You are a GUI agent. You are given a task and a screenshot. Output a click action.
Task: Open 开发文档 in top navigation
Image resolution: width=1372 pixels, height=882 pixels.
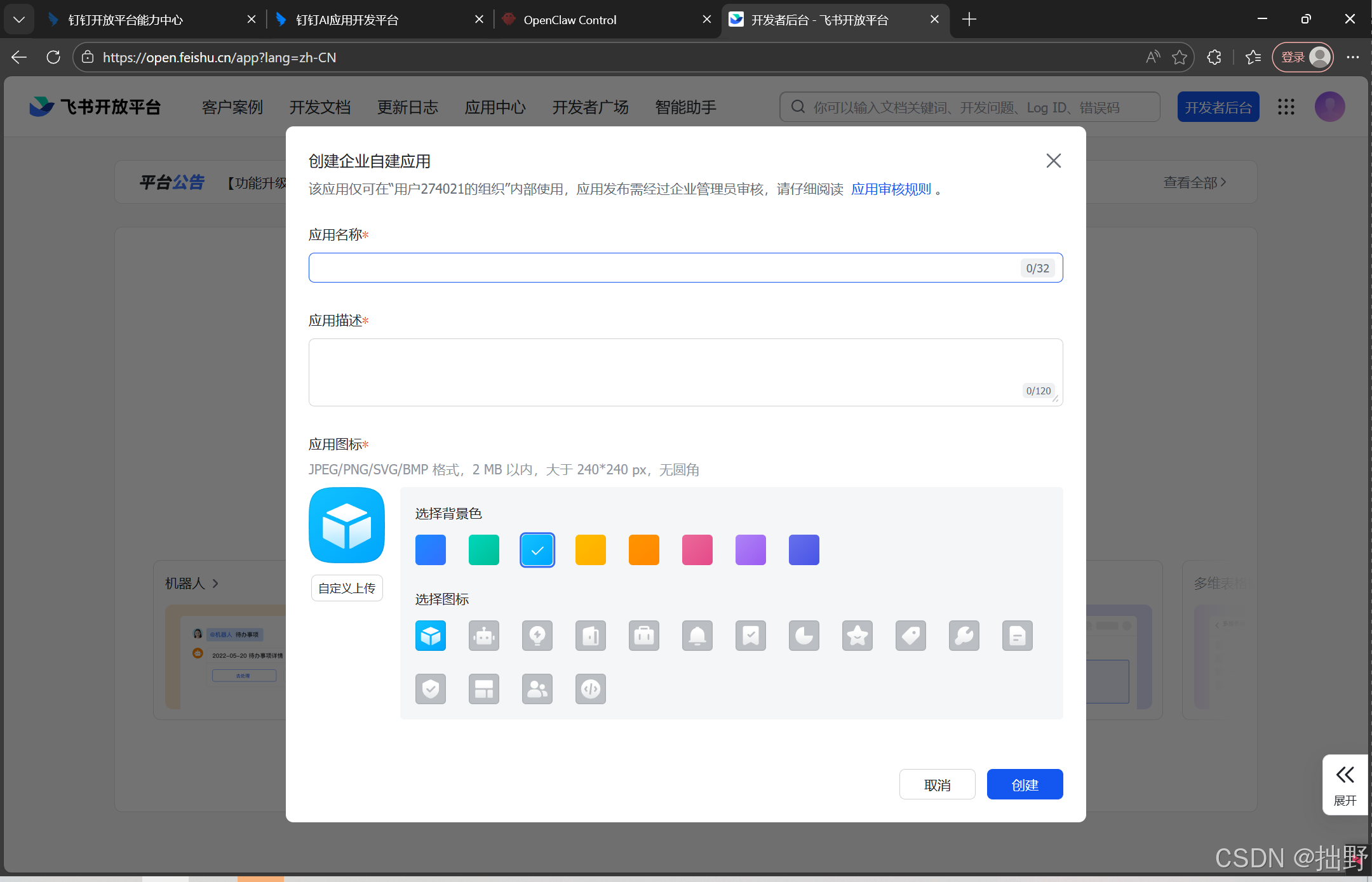click(x=320, y=107)
